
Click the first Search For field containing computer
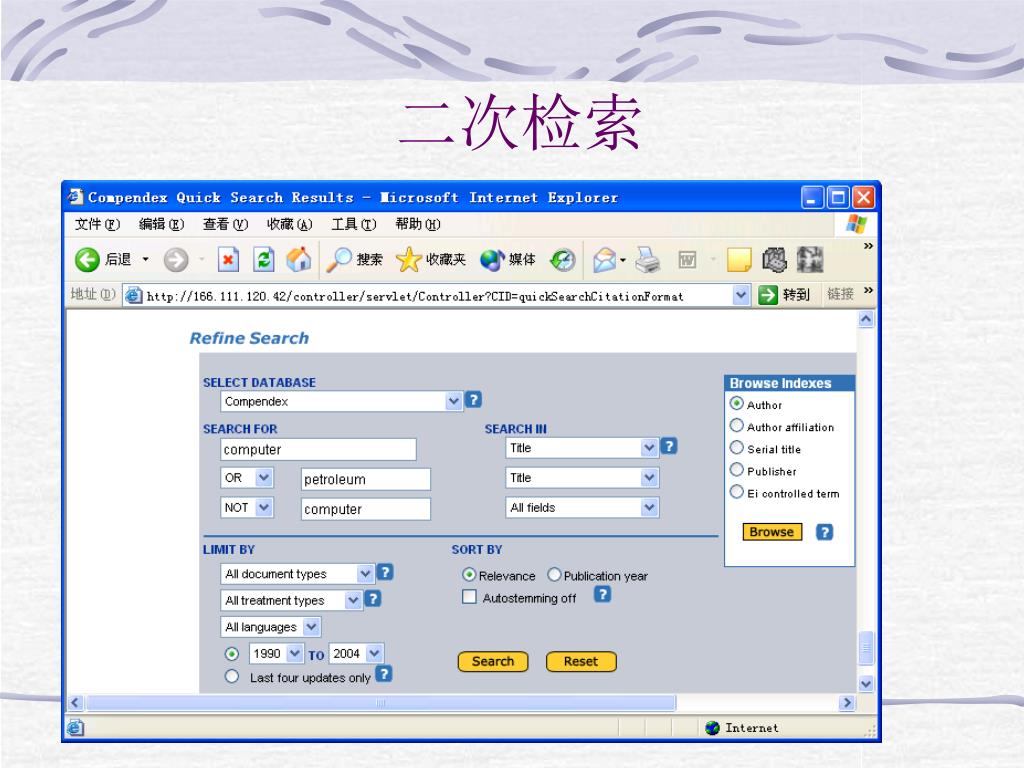point(319,449)
